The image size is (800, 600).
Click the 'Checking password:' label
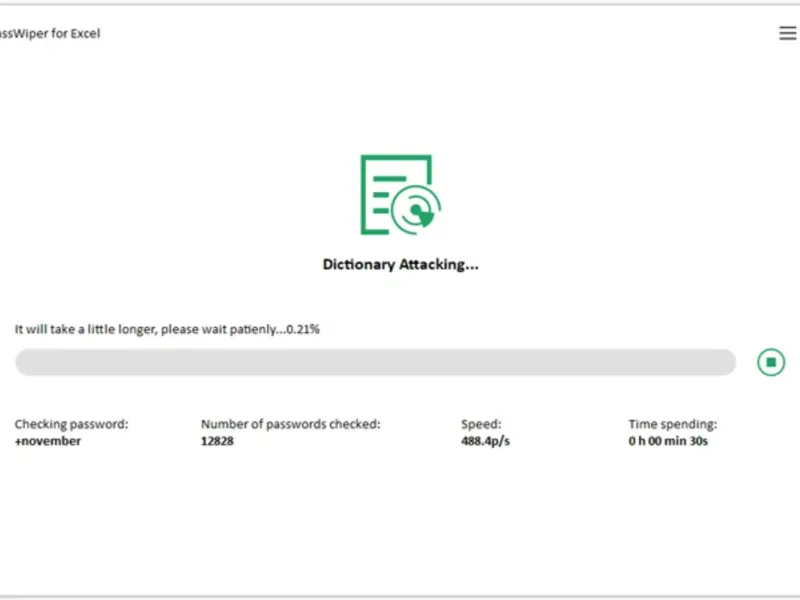pos(71,424)
